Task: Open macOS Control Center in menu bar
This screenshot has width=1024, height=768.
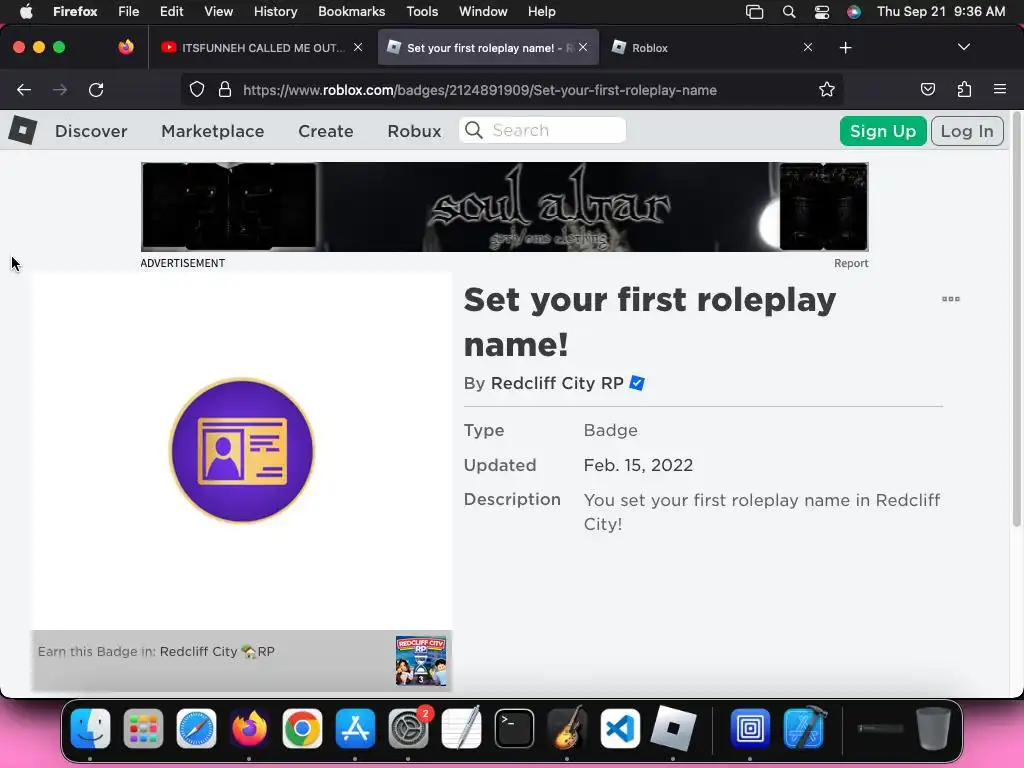Action: (x=822, y=12)
